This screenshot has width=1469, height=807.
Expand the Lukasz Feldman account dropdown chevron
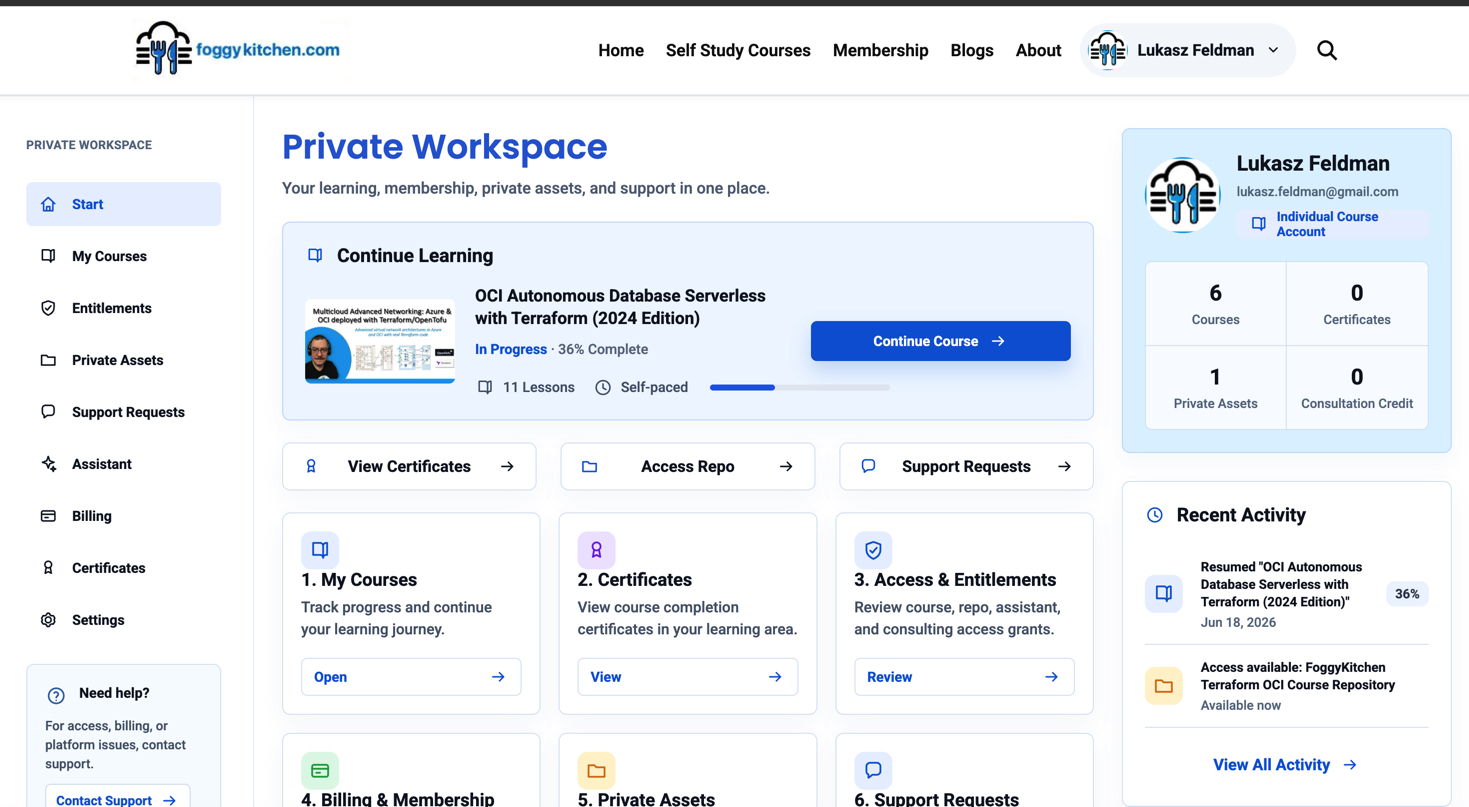pyautogui.click(x=1273, y=50)
